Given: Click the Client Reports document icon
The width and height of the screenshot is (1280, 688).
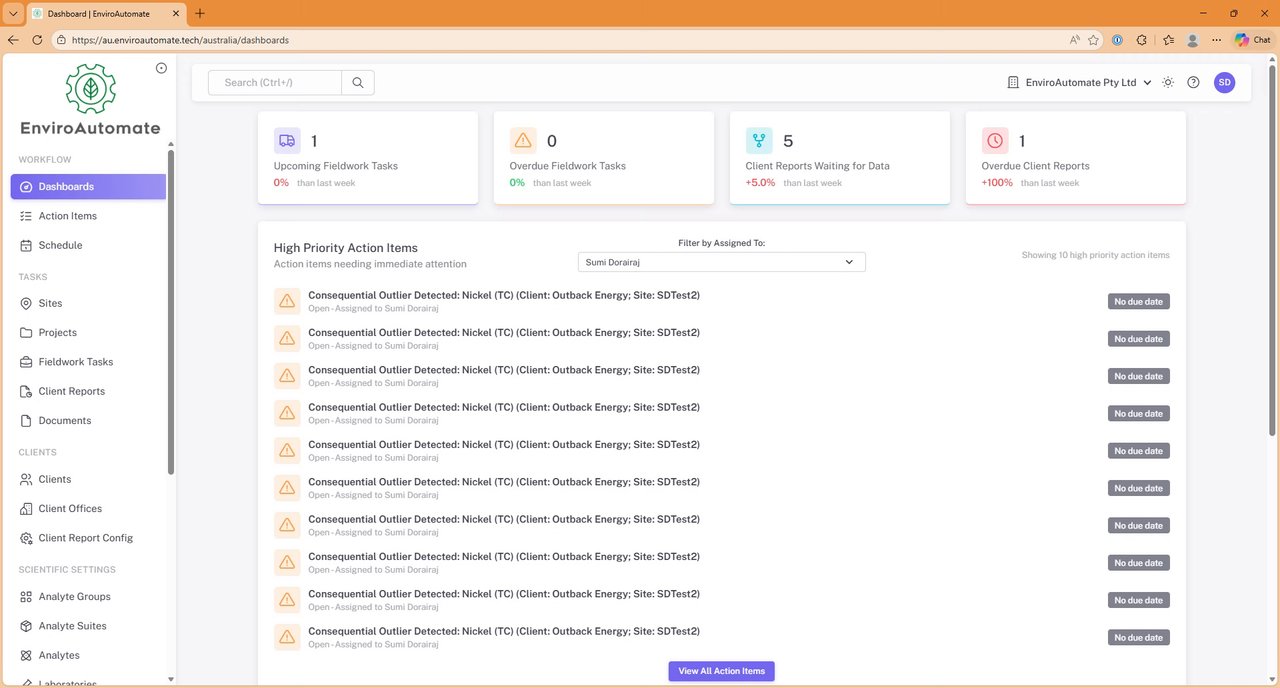Looking at the screenshot, I should pos(26,392).
